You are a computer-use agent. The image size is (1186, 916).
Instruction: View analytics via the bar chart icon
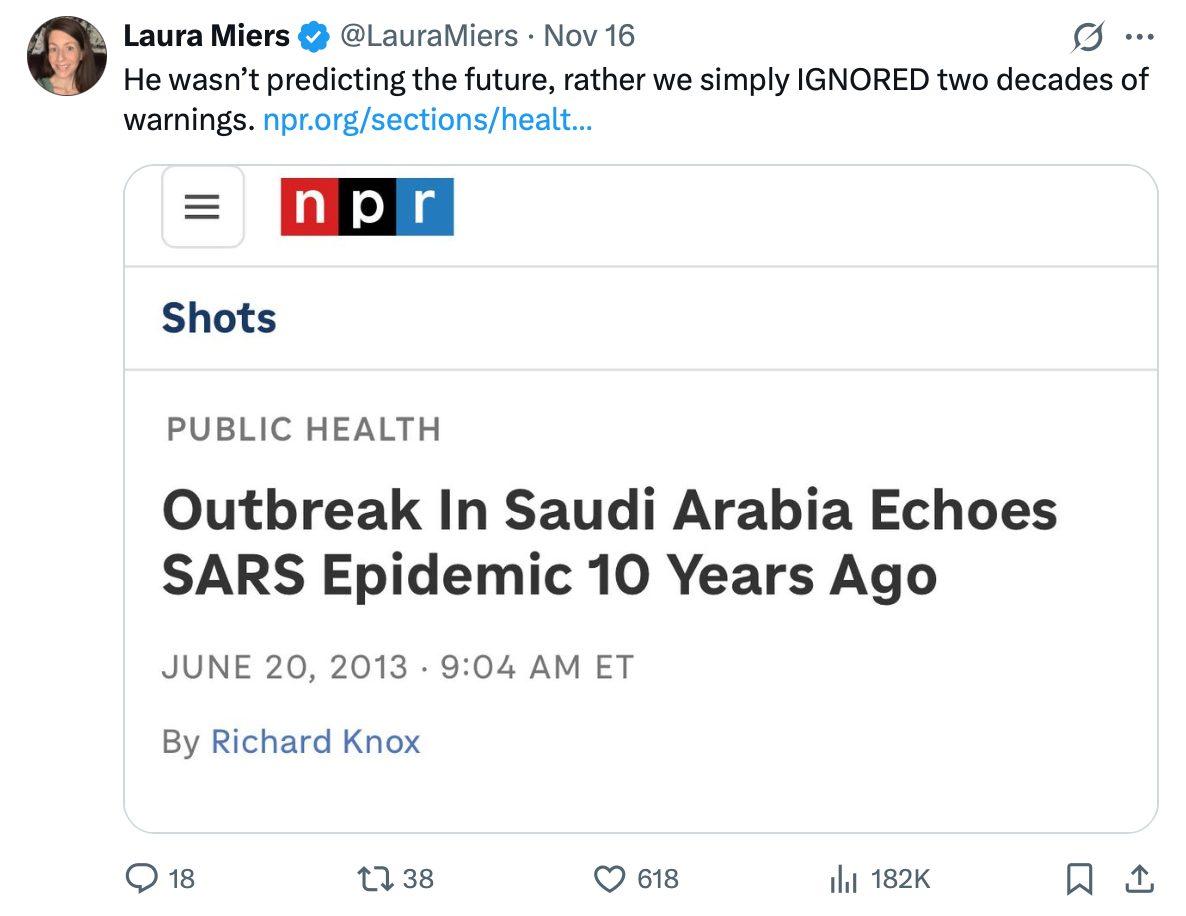845,880
